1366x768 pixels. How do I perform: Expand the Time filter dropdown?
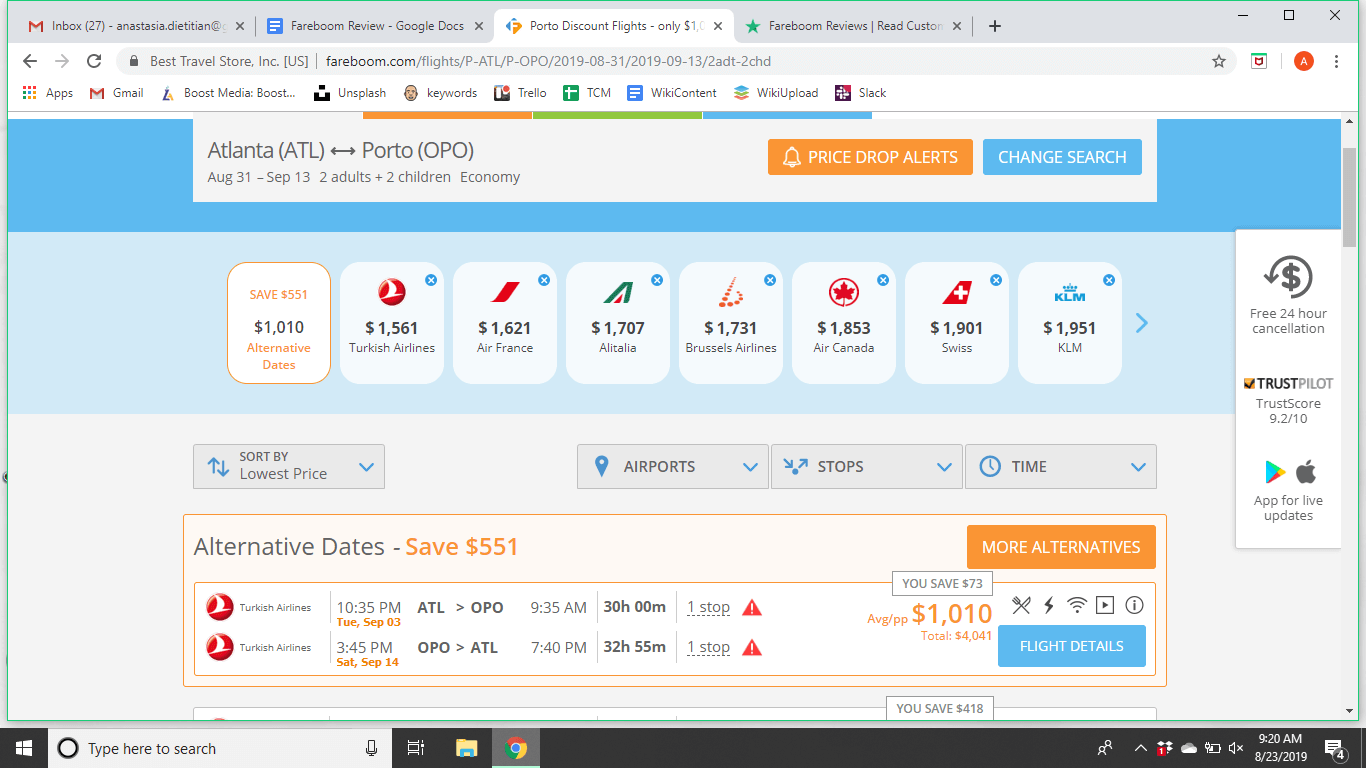pos(1061,466)
